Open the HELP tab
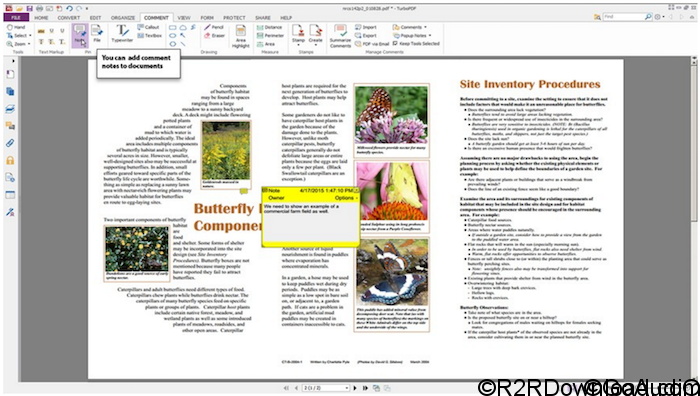The image size is (700, 396). click(286, 18)
